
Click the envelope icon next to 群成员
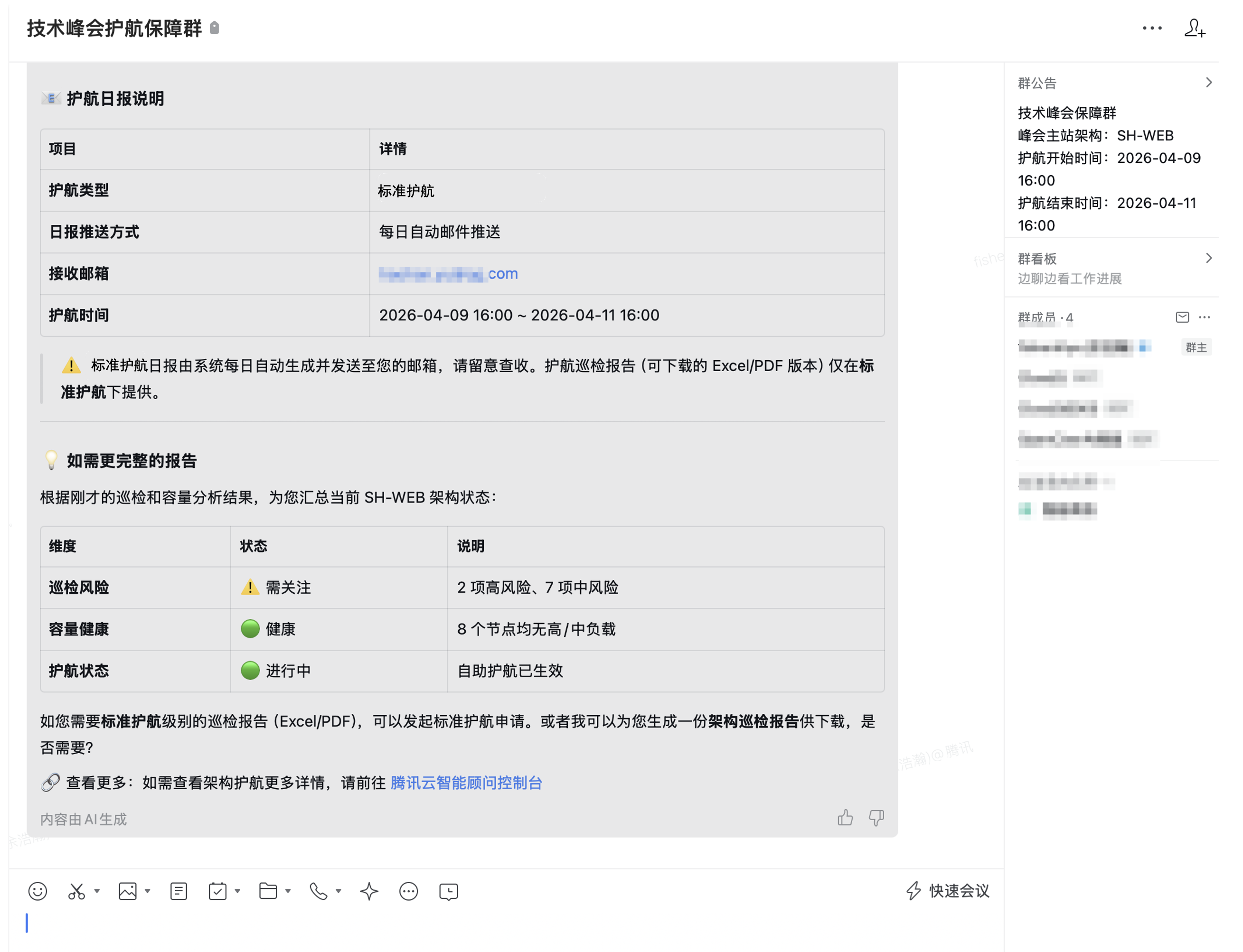point(1182,317)
